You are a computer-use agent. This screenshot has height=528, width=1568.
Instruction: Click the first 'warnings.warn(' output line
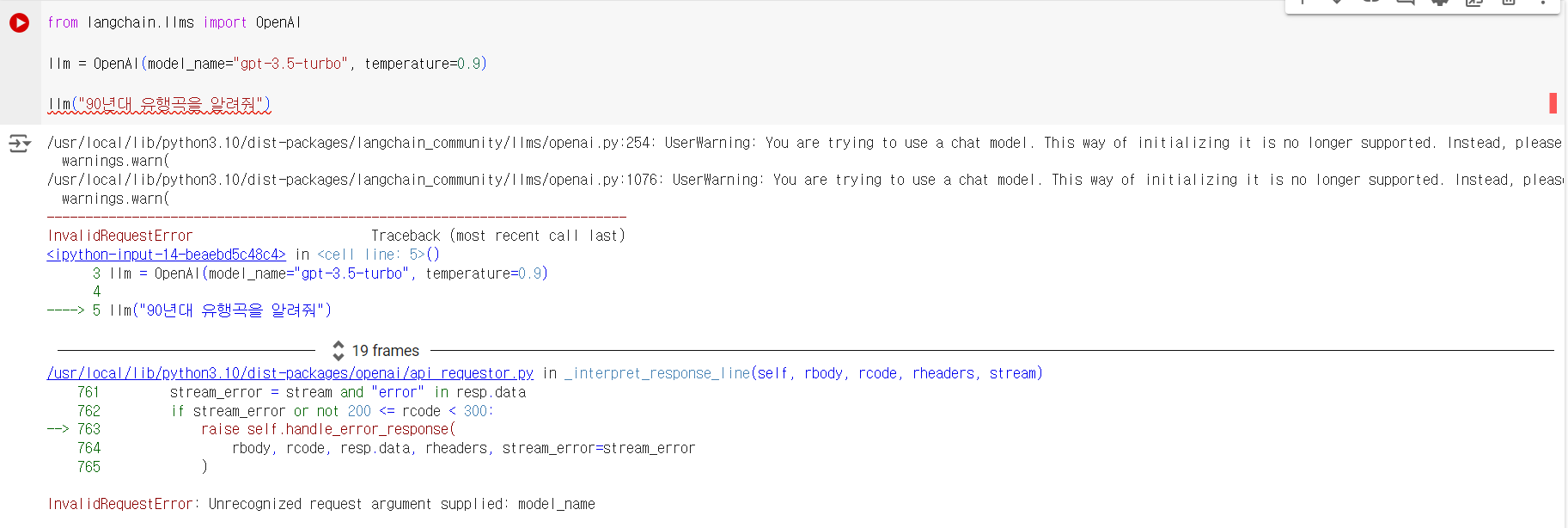coord(115,162)
